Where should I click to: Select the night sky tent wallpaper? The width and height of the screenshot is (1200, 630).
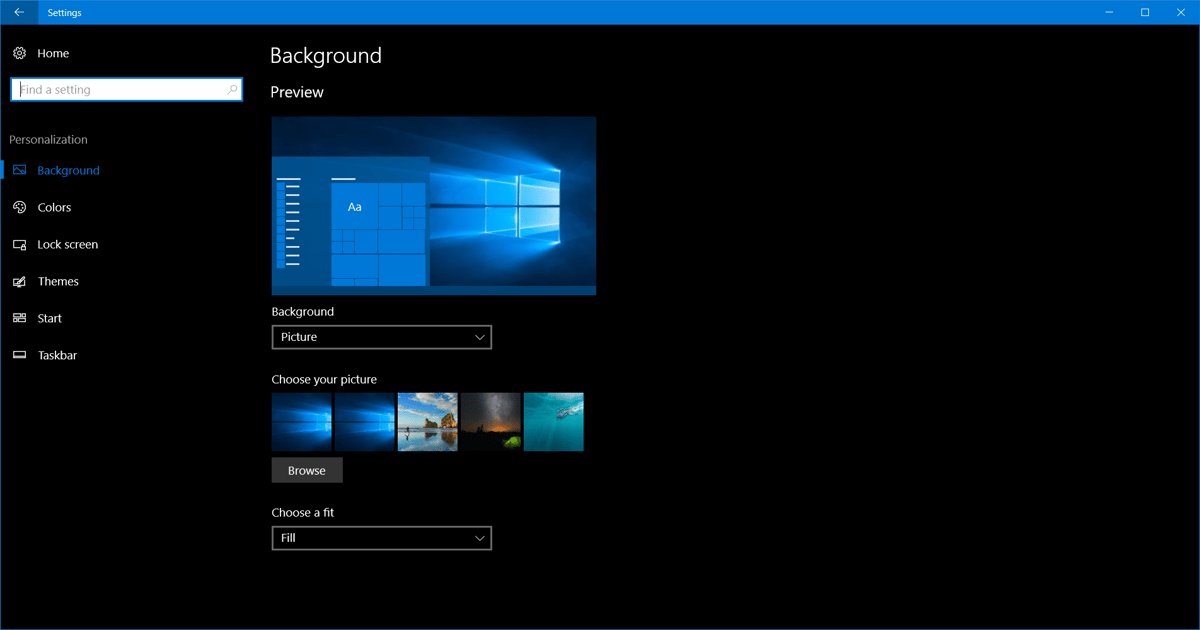tap(490, 422)
